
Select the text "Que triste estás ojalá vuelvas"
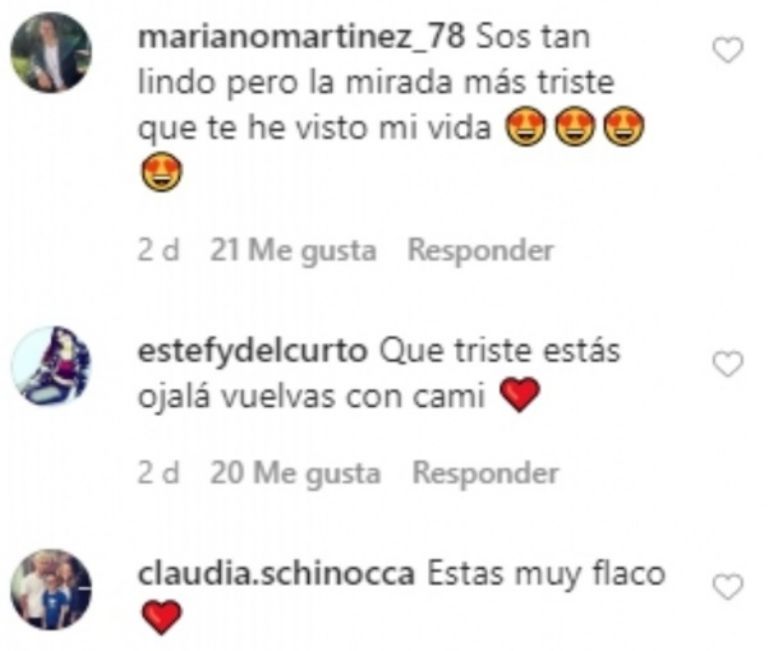click(x=379, y=375)
